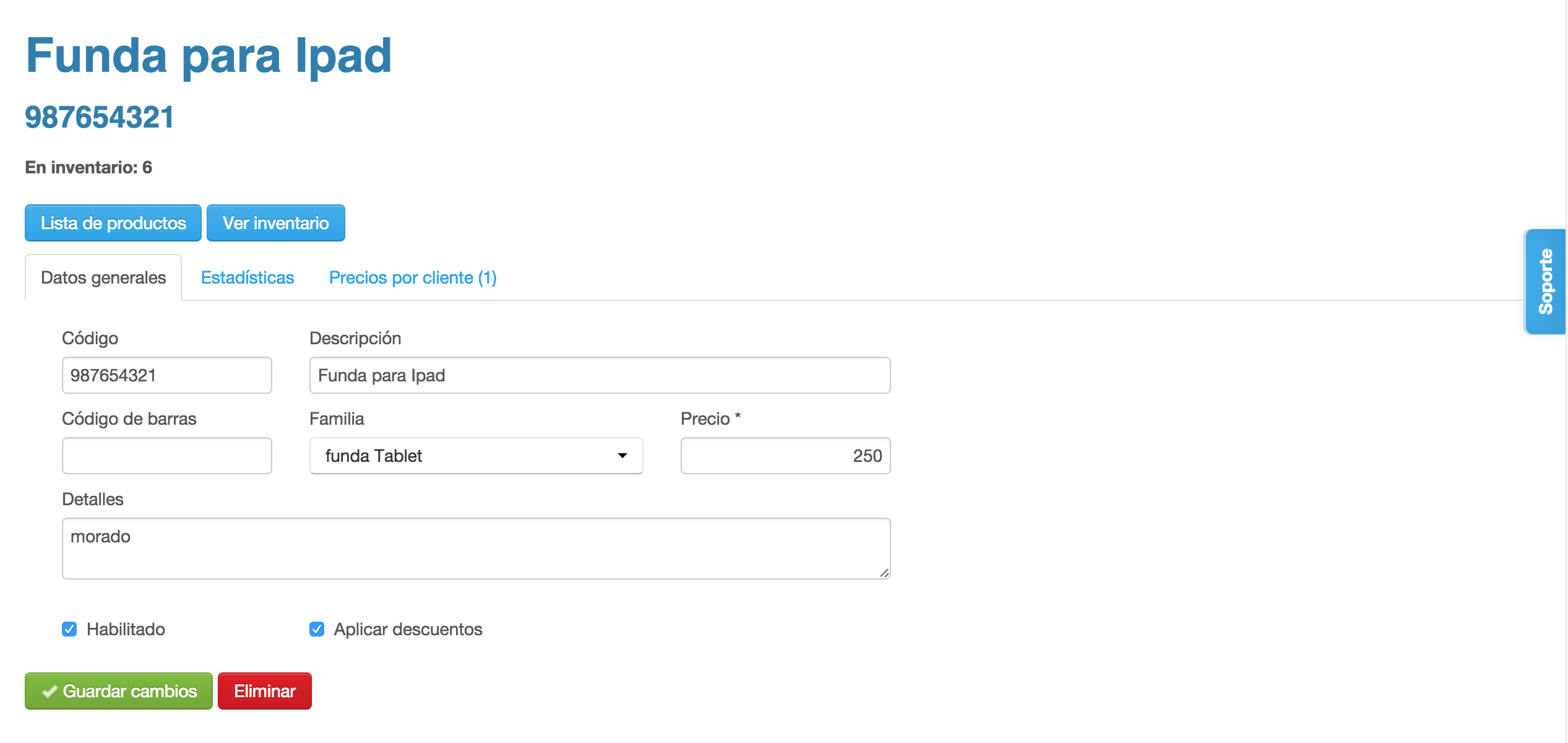Open the Soporte side tab
Image resolution: width=1568 pixels, height=743 pixels.
tap(1545, 282)
